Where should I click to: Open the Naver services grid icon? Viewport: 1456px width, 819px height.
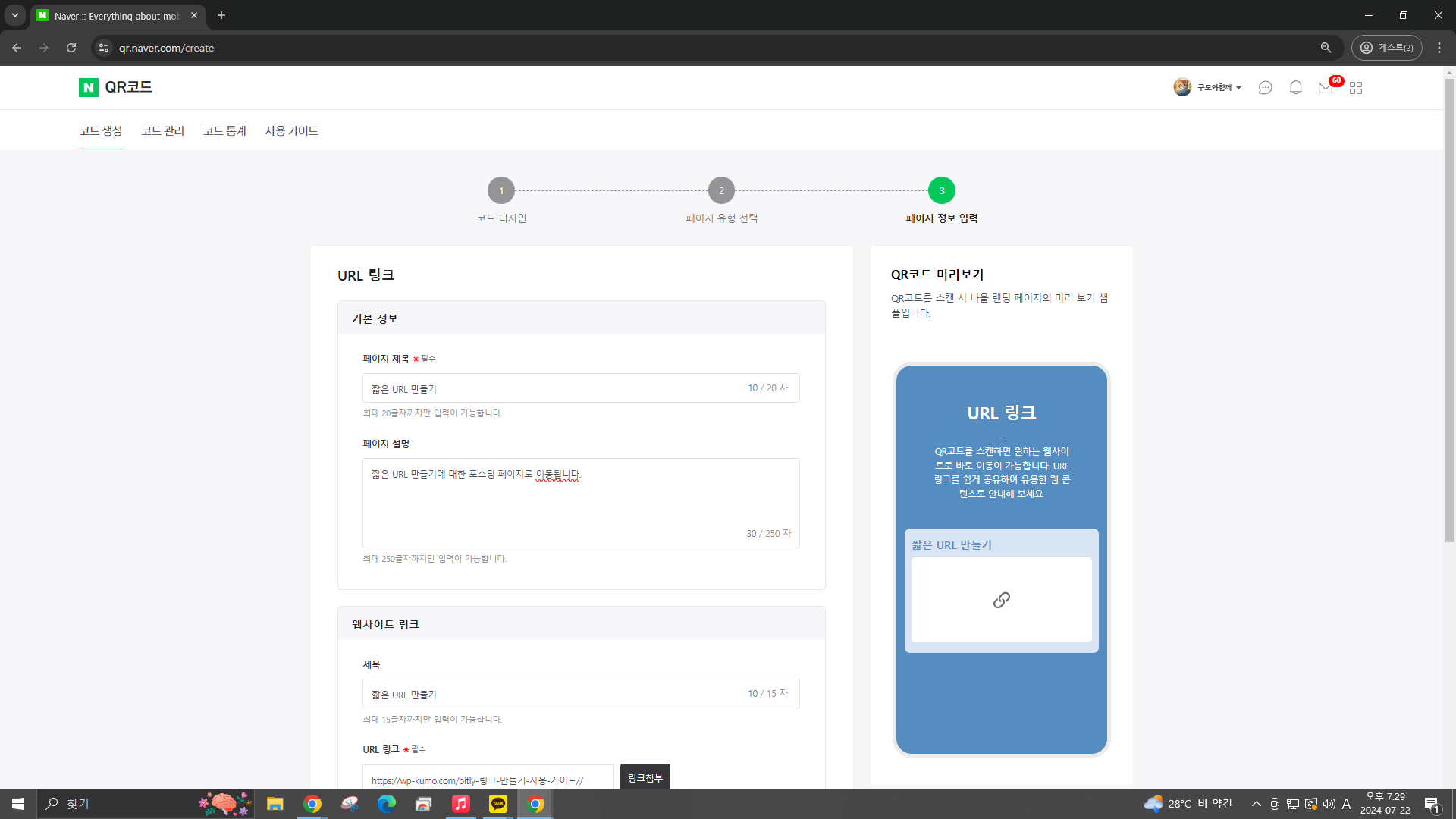(x=1357, y=87)
